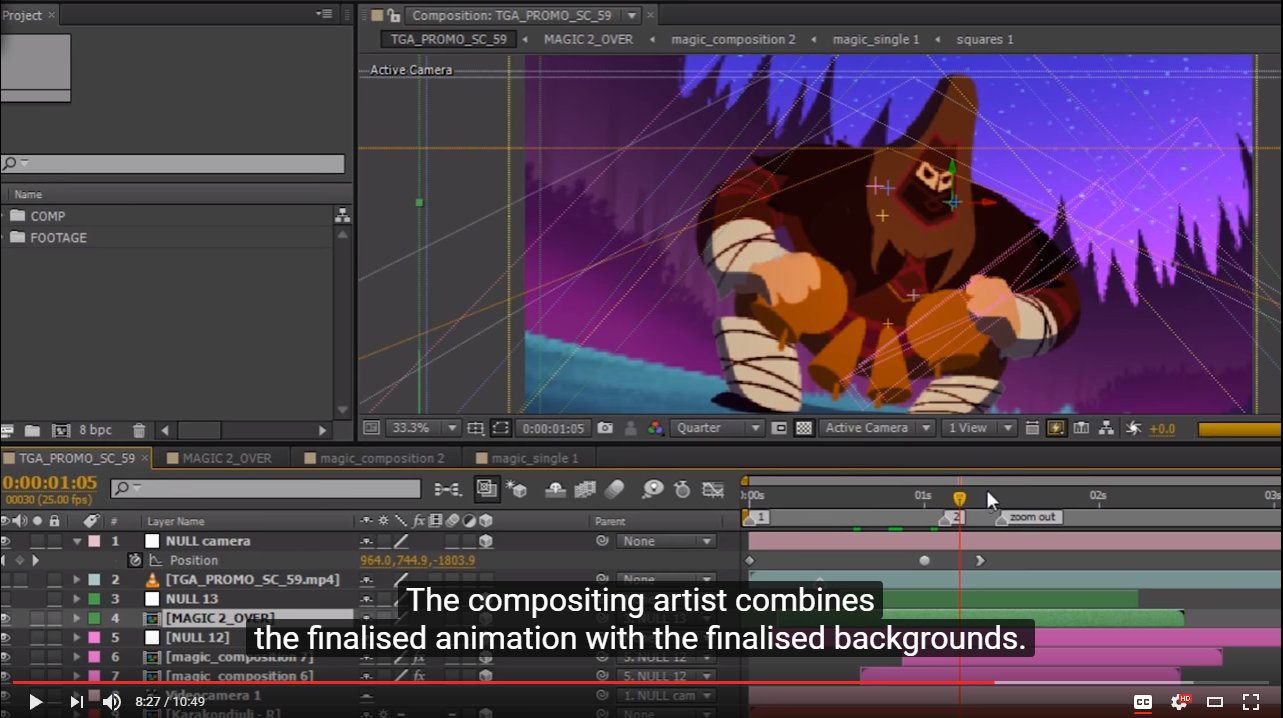Screen dimensions: 1283x718
Task: Open Quarter resolution dropdown
Action: (718, 428)
